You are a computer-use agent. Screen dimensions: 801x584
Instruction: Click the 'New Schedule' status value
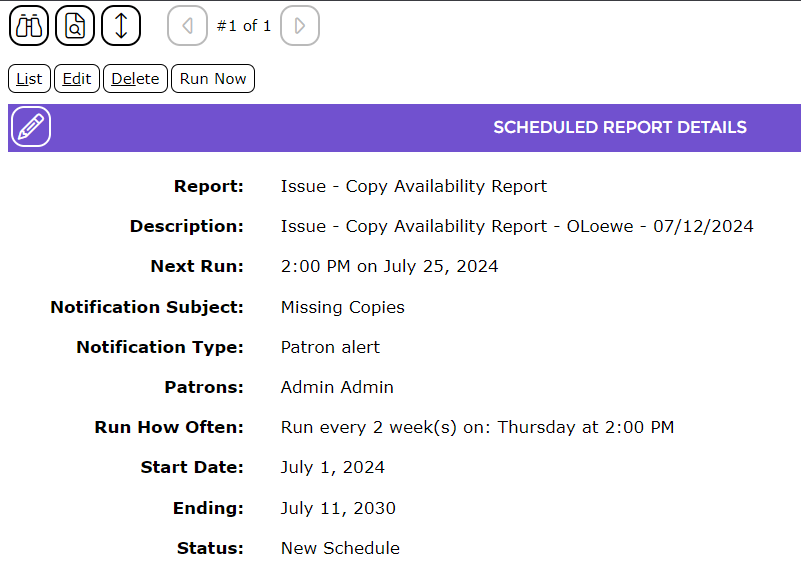point(340,548)
